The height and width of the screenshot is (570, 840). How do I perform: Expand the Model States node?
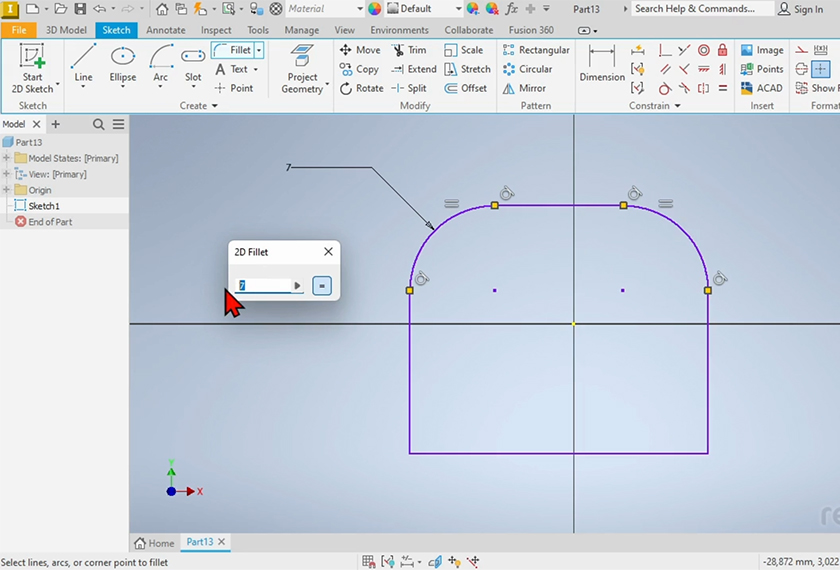point(7,158)
